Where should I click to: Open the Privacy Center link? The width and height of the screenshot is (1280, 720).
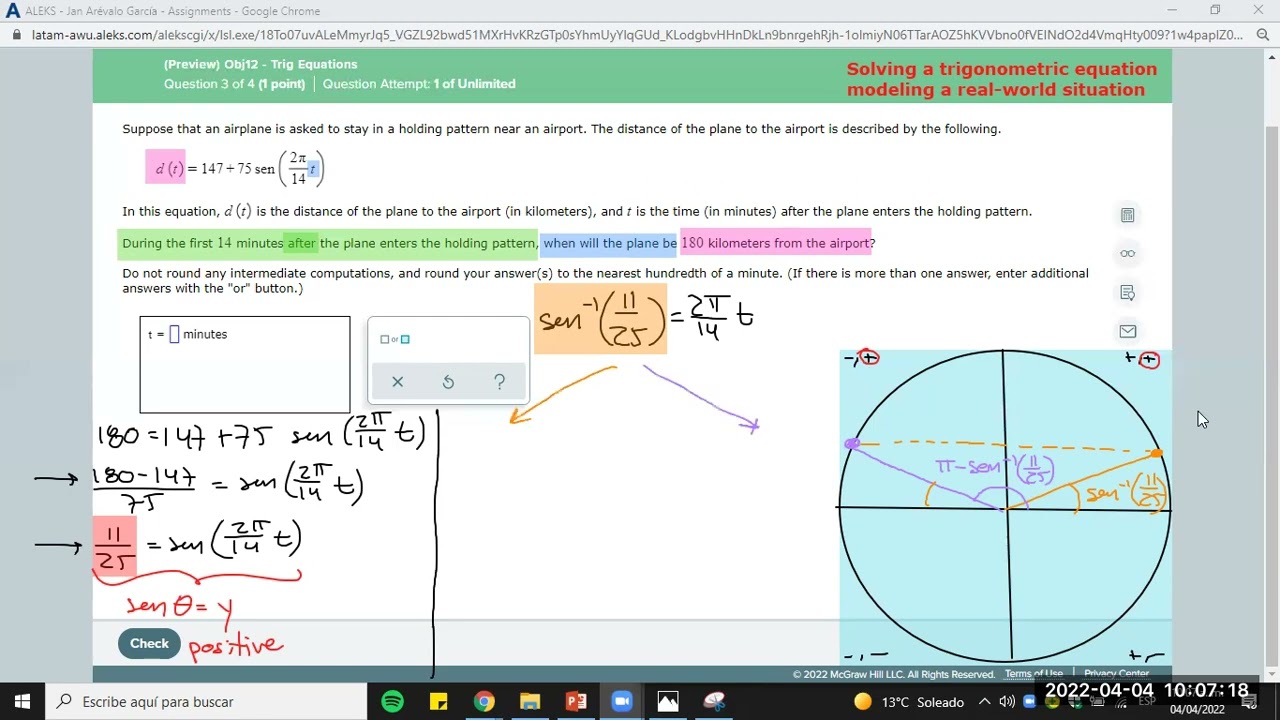(x=1116, y=674)
